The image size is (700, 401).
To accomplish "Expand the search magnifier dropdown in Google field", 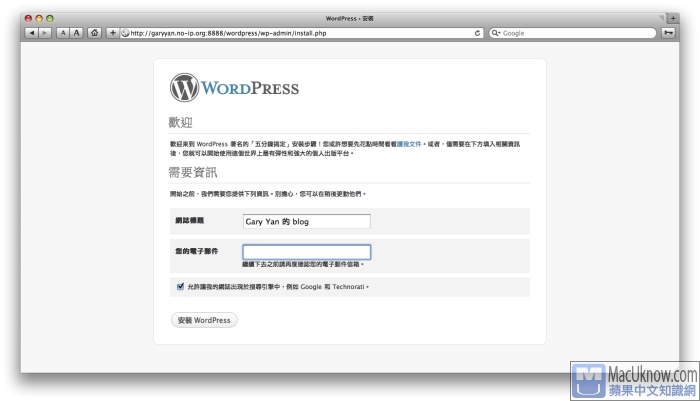I will [x=496, y=33].
